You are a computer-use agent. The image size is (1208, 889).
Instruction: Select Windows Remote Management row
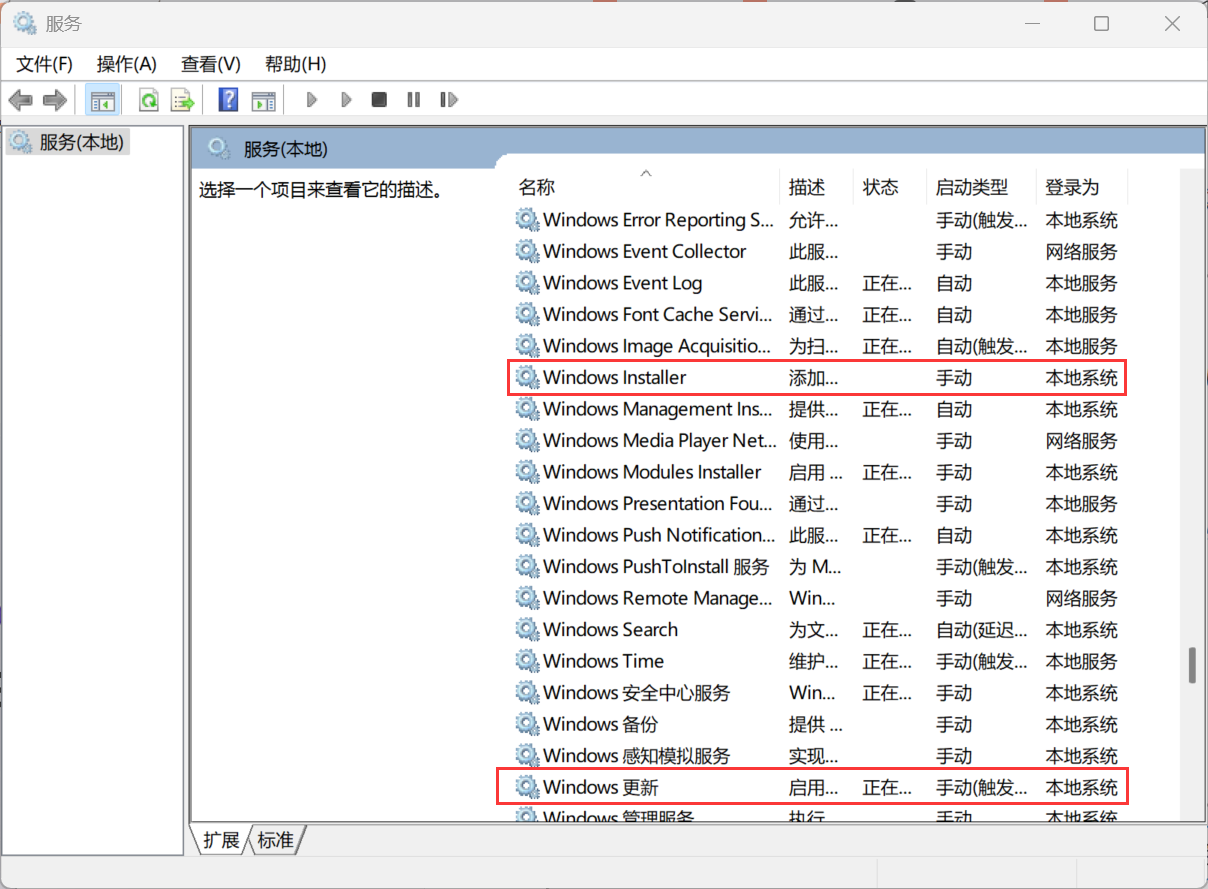pyautogui.click(x=818, y=598)
